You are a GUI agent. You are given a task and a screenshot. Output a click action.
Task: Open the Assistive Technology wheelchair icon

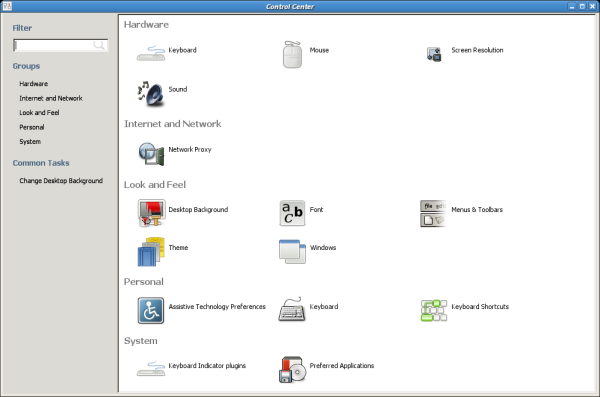tap(151, 310)
